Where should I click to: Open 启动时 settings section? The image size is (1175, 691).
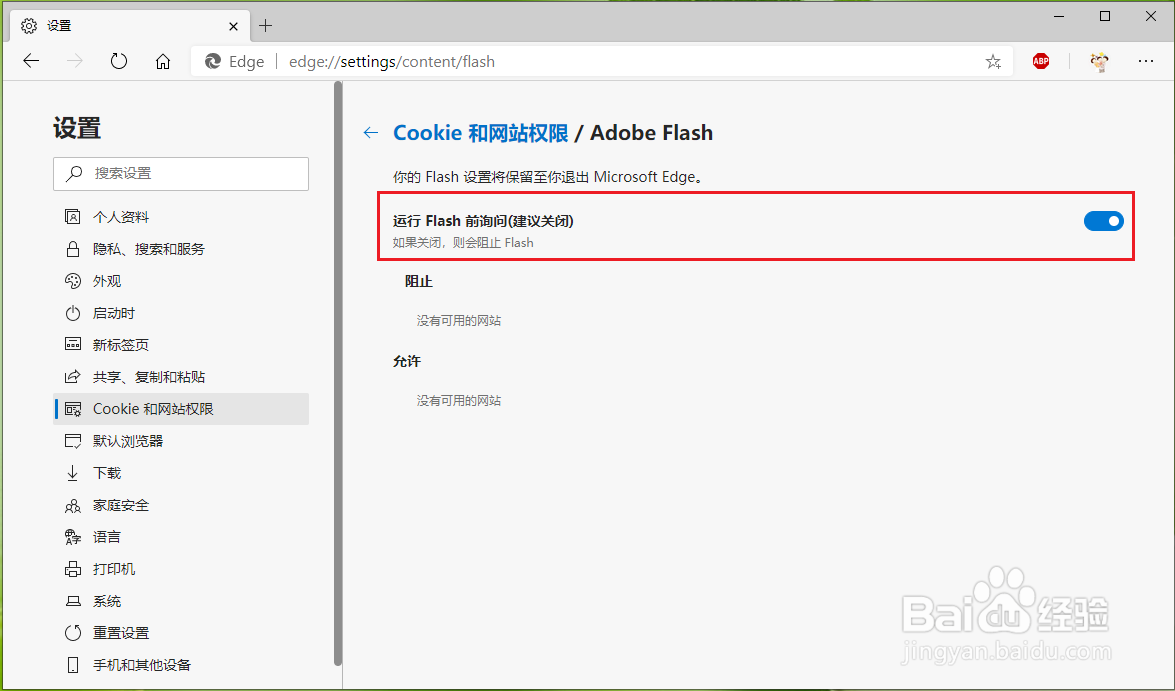181,313
